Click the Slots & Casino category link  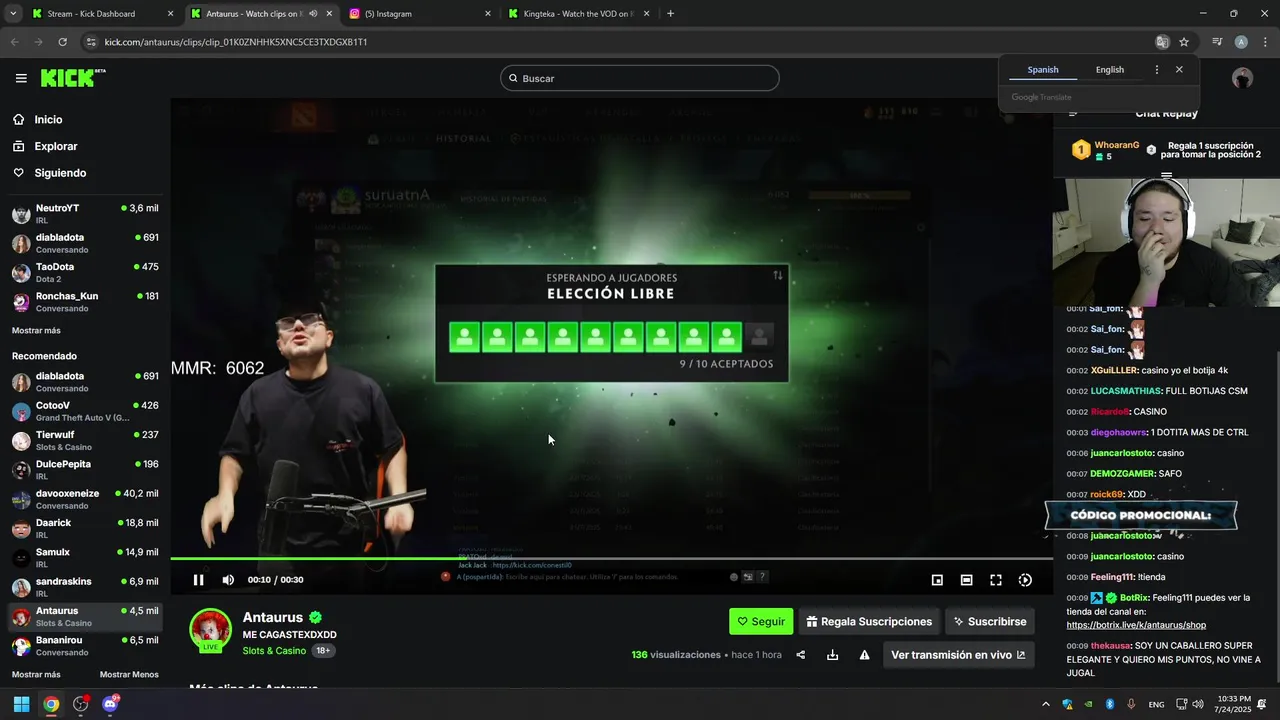coord(274,651)
